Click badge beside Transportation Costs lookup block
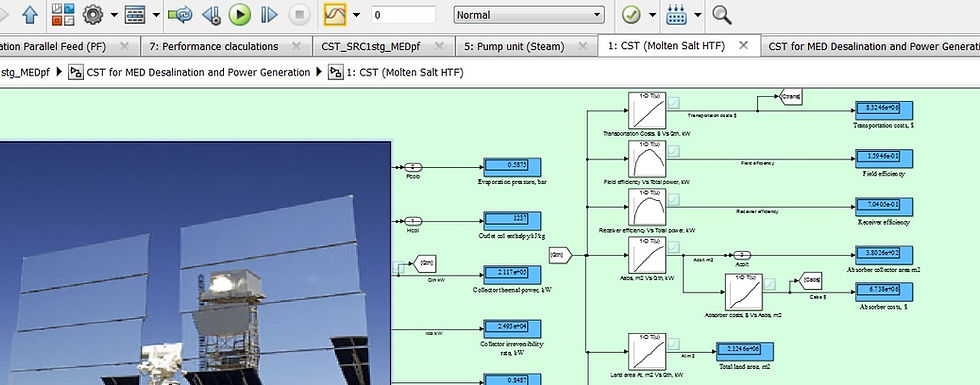Viewport: 980px width, 385px height. pyautogui.click(x=674, y=102)
